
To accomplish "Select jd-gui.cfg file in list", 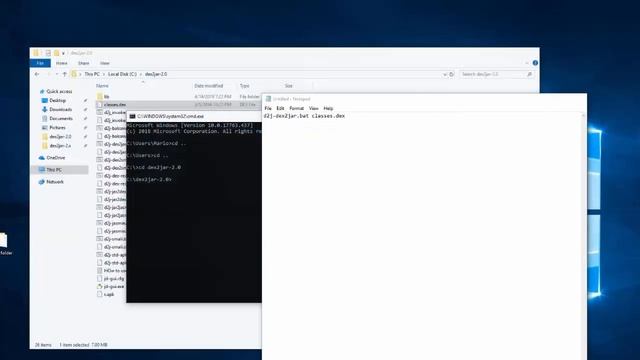I will [114, 278].
